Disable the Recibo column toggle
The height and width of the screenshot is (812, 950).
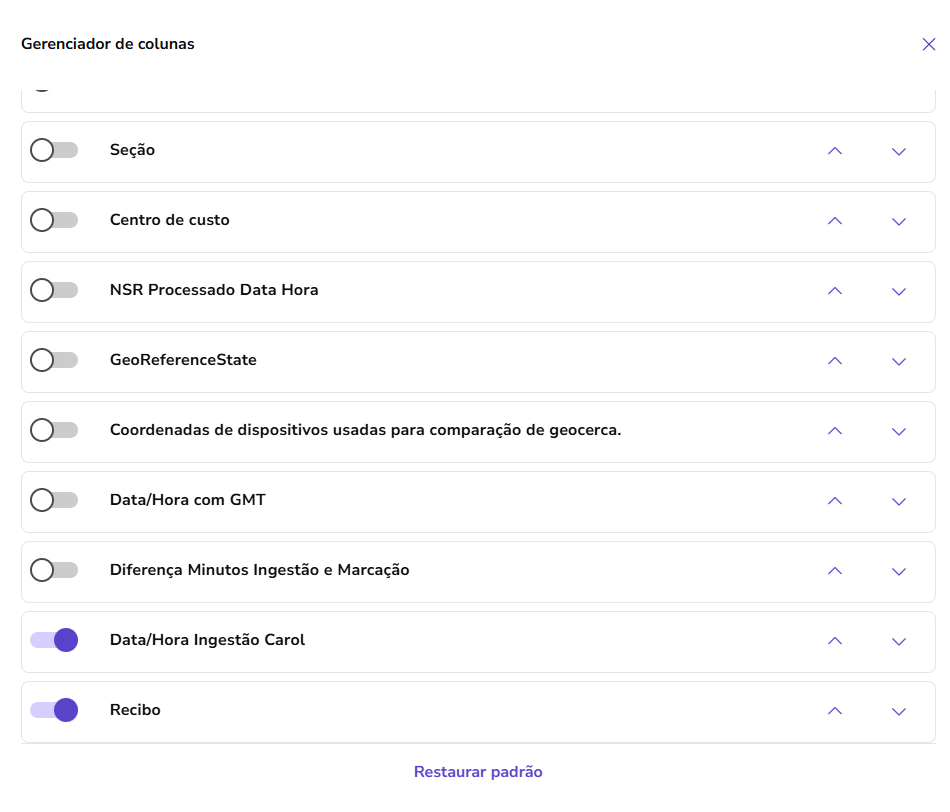(x=54, y=710)
